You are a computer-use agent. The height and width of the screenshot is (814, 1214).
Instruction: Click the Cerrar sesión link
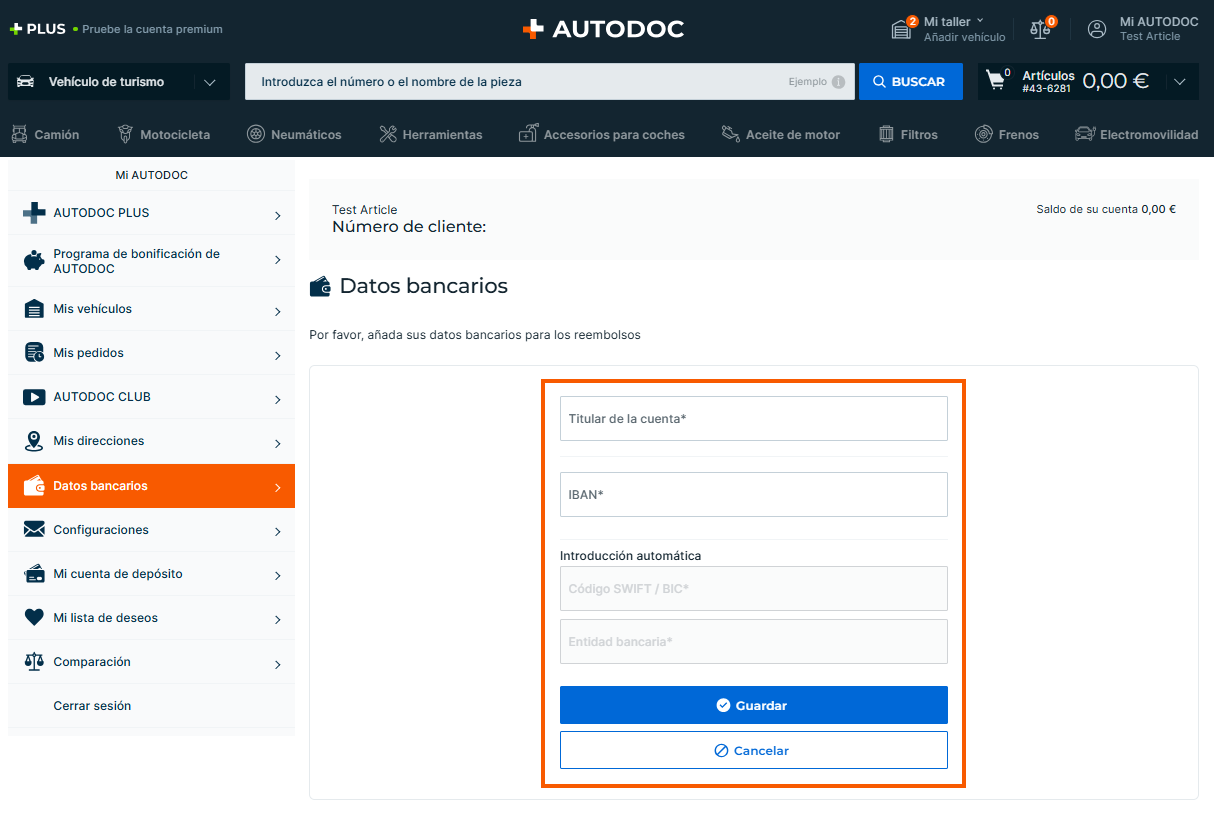(x=92, y=706)
